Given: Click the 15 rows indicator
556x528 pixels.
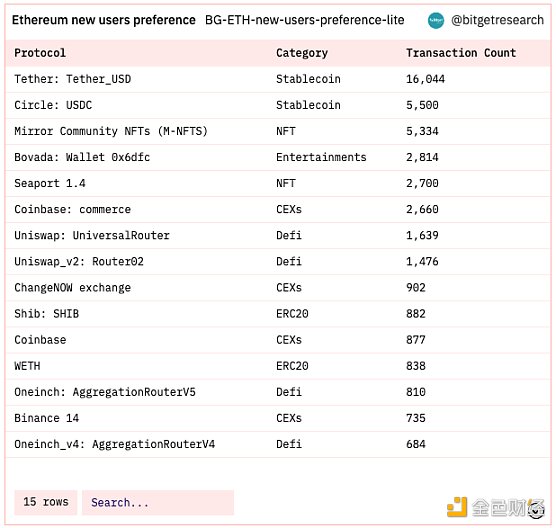Looking at the screenshot, I should click(45, 502).
